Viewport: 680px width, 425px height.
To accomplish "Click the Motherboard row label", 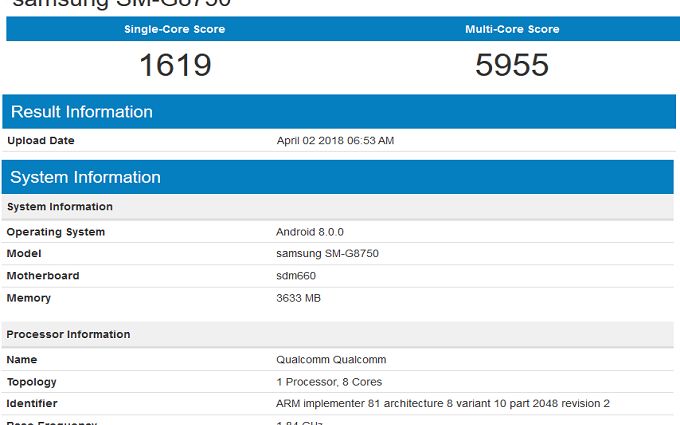I will (x=43, y=276).
